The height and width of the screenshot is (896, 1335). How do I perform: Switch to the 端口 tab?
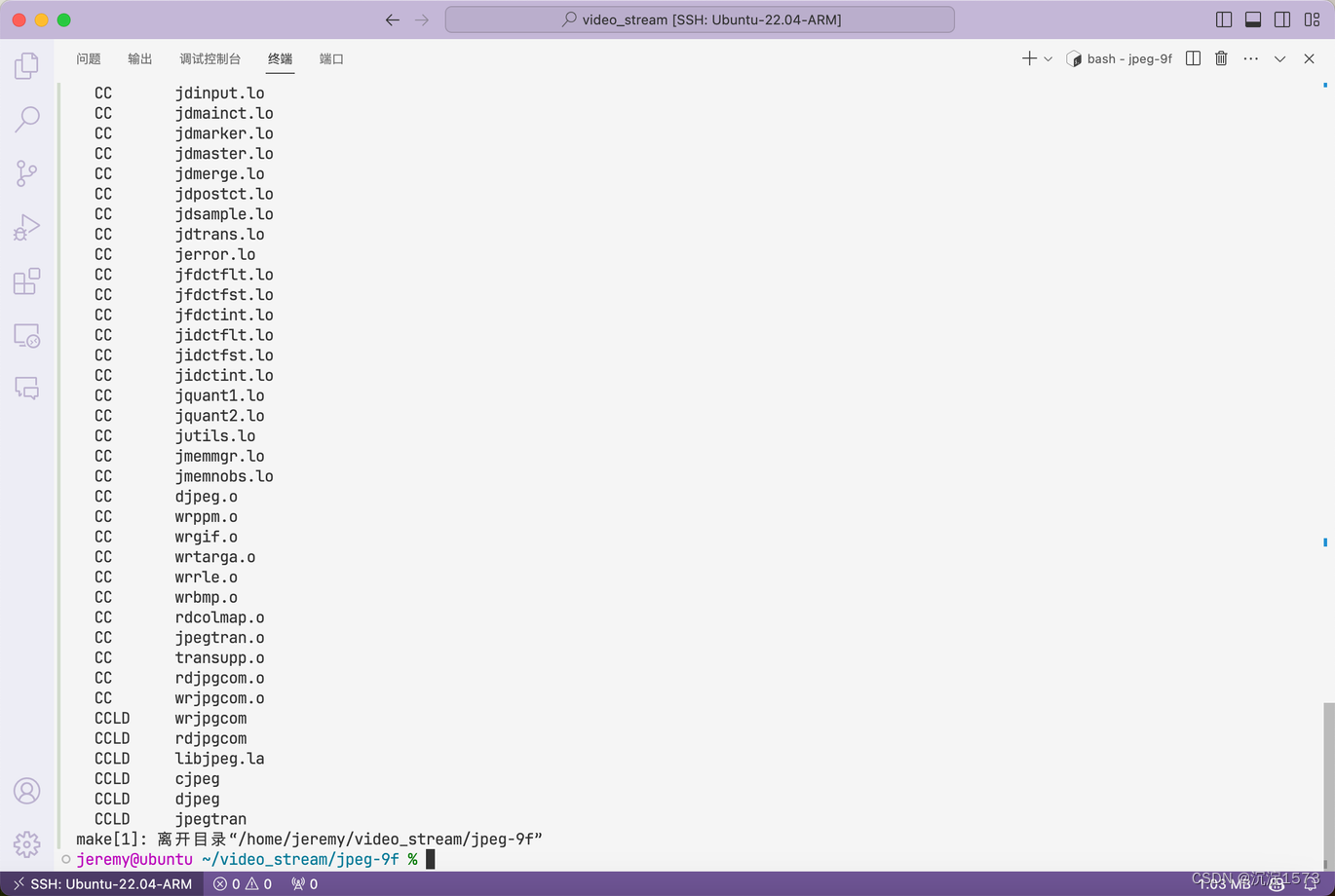pyautogui.click(x=332, y=58)
